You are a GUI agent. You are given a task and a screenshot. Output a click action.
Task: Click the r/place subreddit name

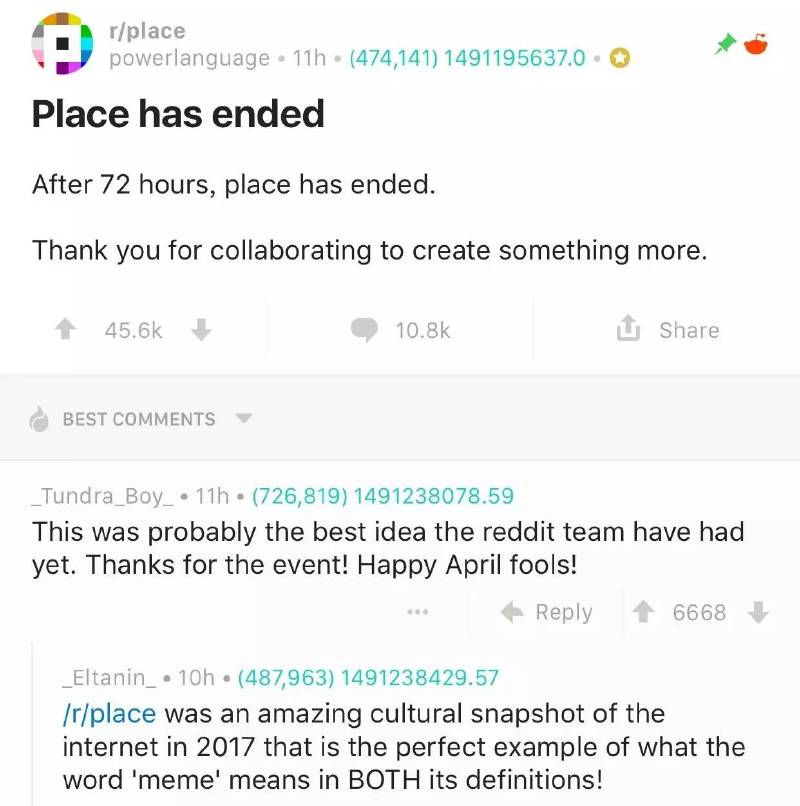pos(147,32)
